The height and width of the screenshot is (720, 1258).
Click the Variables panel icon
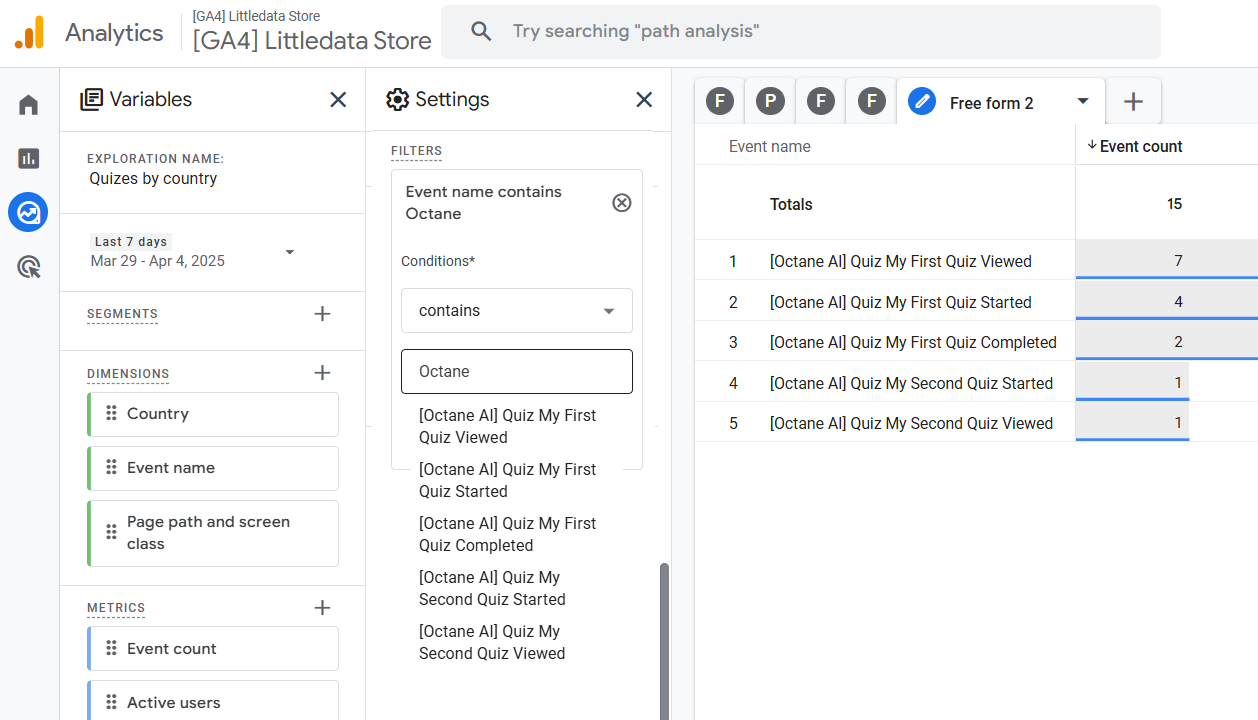coord(92,99)
